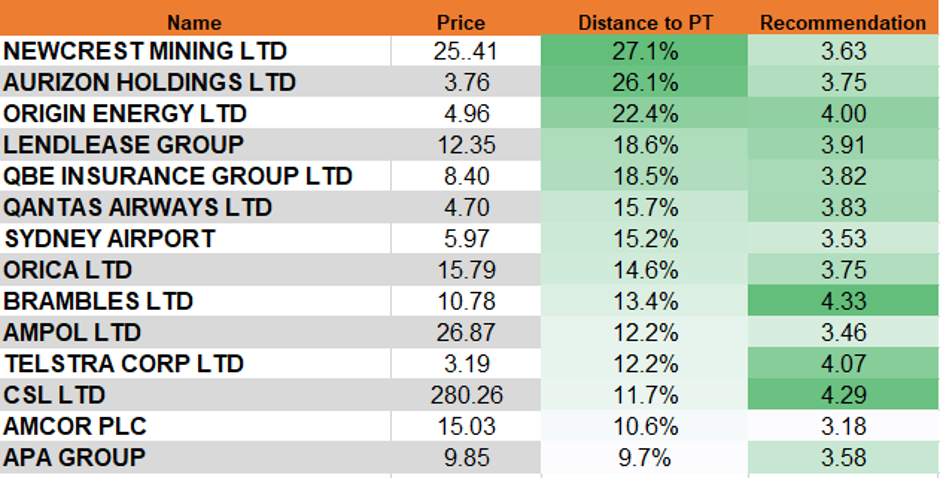Viewport: 941px width, 479px height.
Task: Click recommendation value 3.83
Action: point(843,206)
